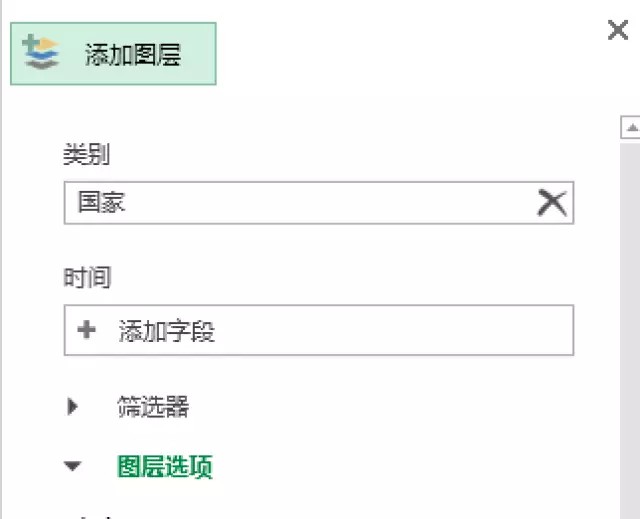Click empty space inside the 时间 field

point(400,331)
